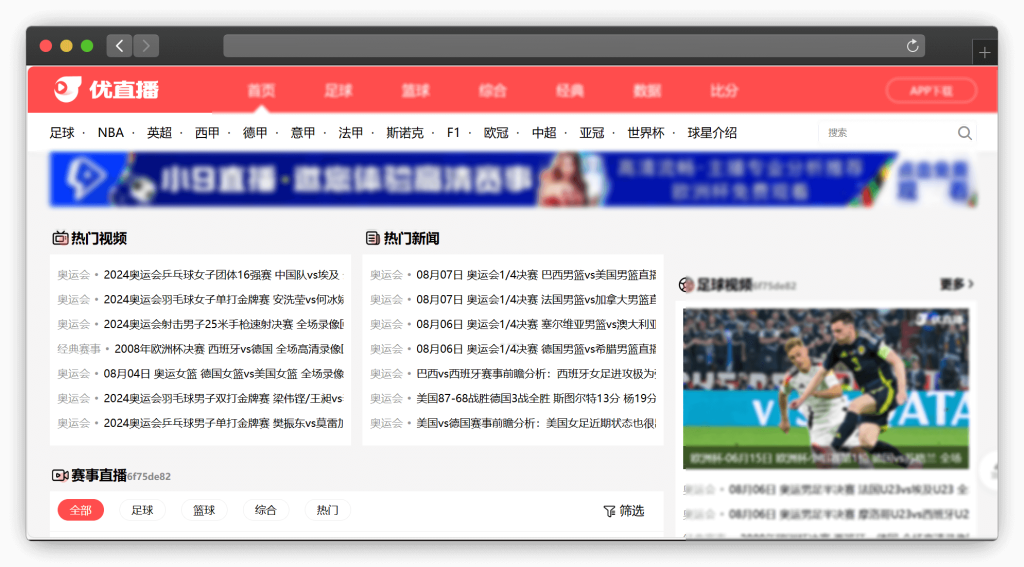Open a new tab with plus icon

coord(985,53)
